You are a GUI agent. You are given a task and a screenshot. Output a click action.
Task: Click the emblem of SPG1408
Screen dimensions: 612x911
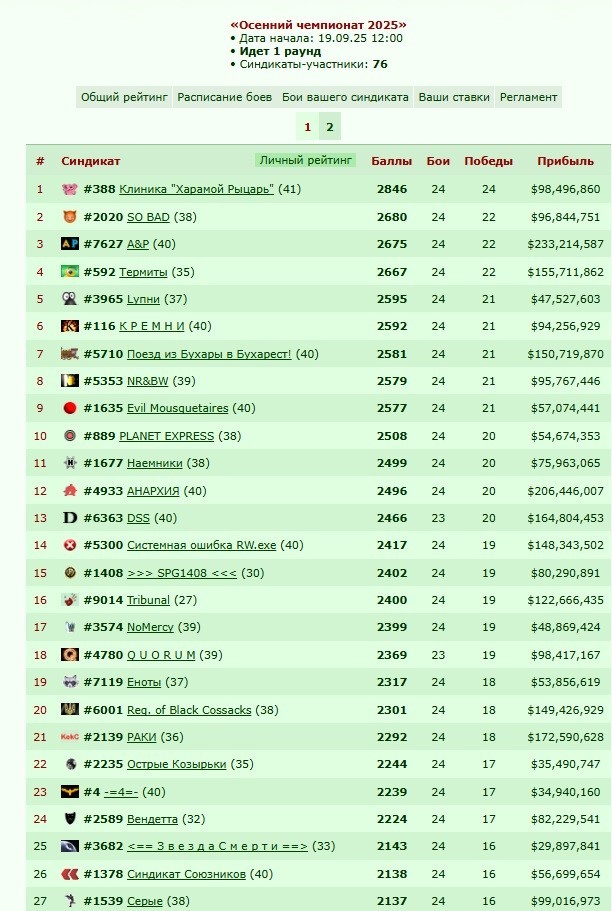click(x=70, y=573)
